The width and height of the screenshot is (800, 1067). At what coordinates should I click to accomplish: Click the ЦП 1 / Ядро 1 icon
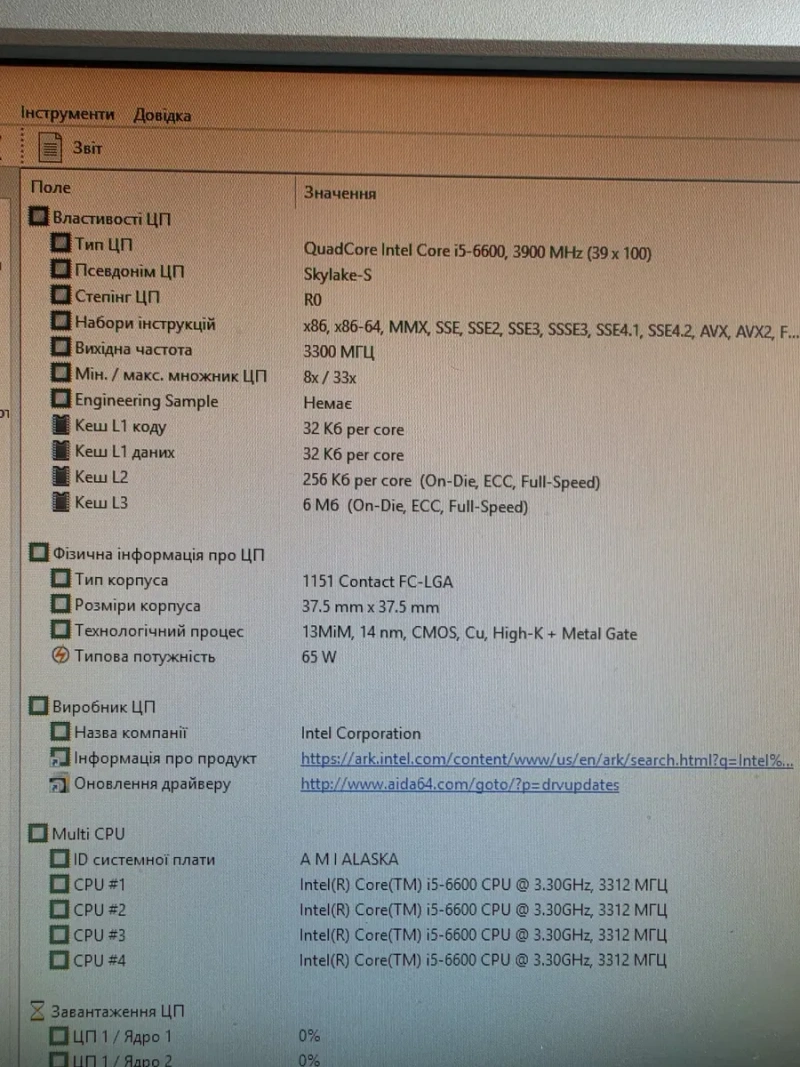click(60, 1036)
